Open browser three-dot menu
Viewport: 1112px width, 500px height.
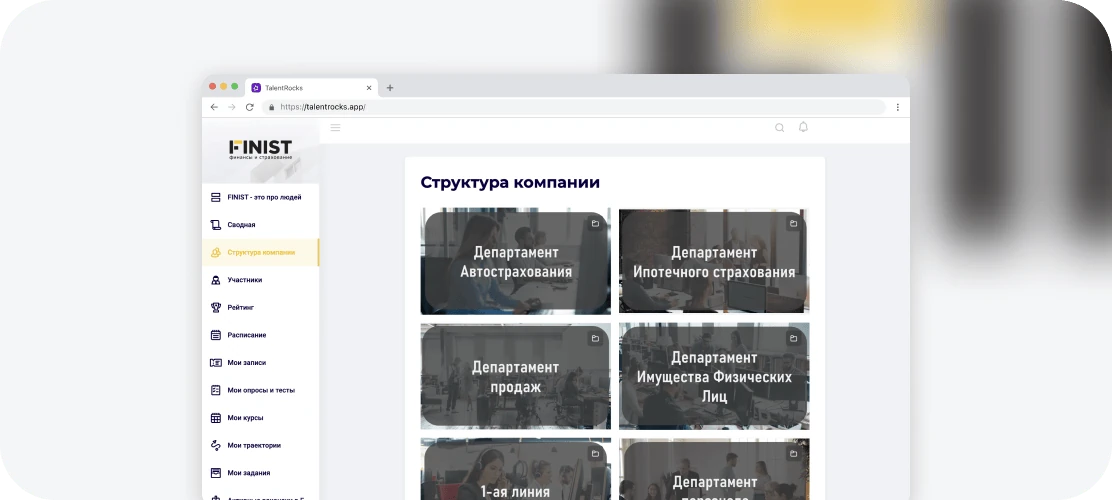coord(897,107)
